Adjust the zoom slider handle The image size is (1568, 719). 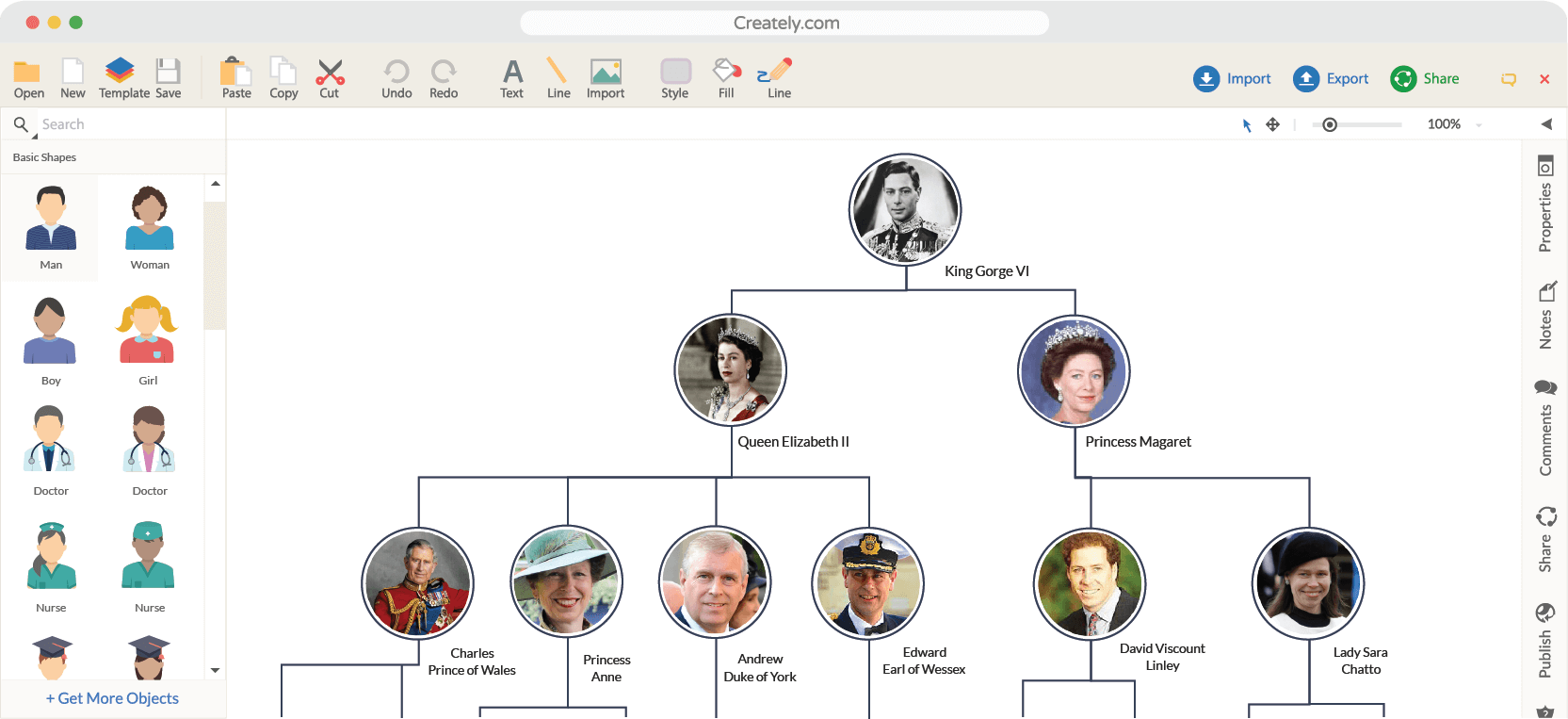(1330, 124)
